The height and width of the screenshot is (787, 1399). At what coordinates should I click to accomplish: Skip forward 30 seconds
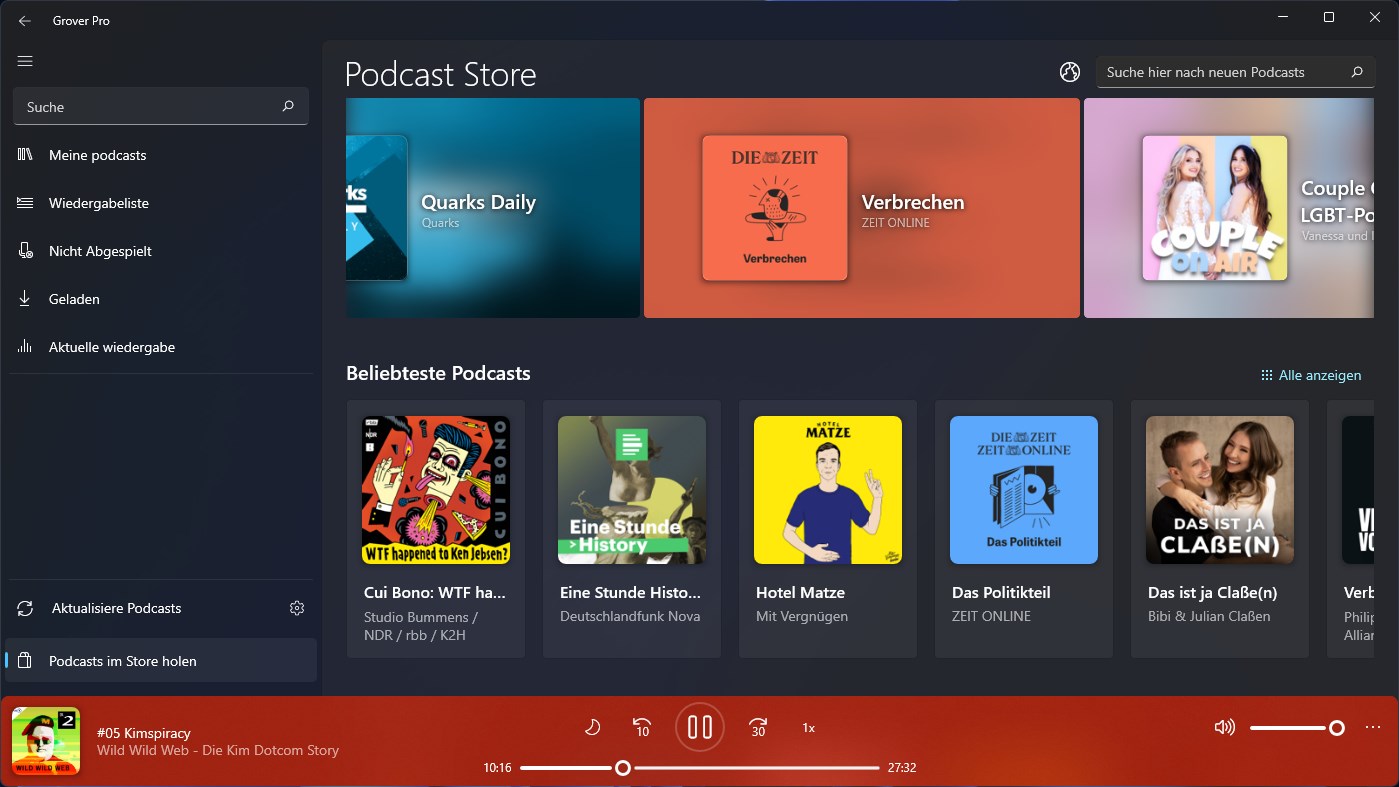click(x=758, y=727)
